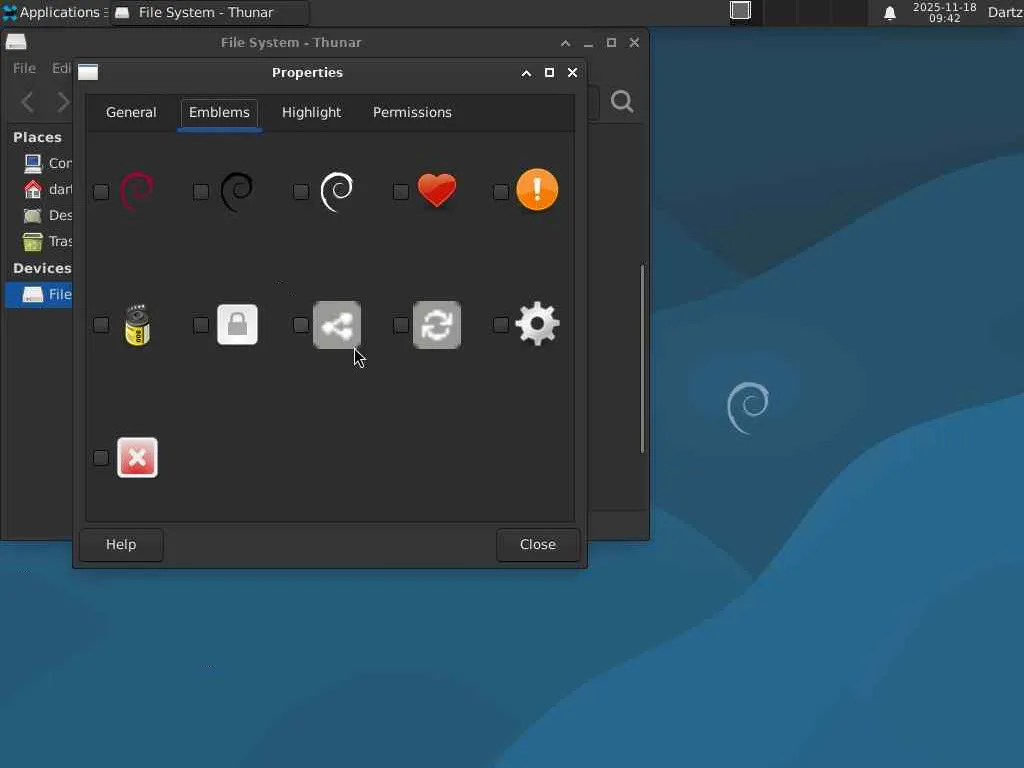
Task: Switch to the Emblems tab
Action: coord(219,112)
